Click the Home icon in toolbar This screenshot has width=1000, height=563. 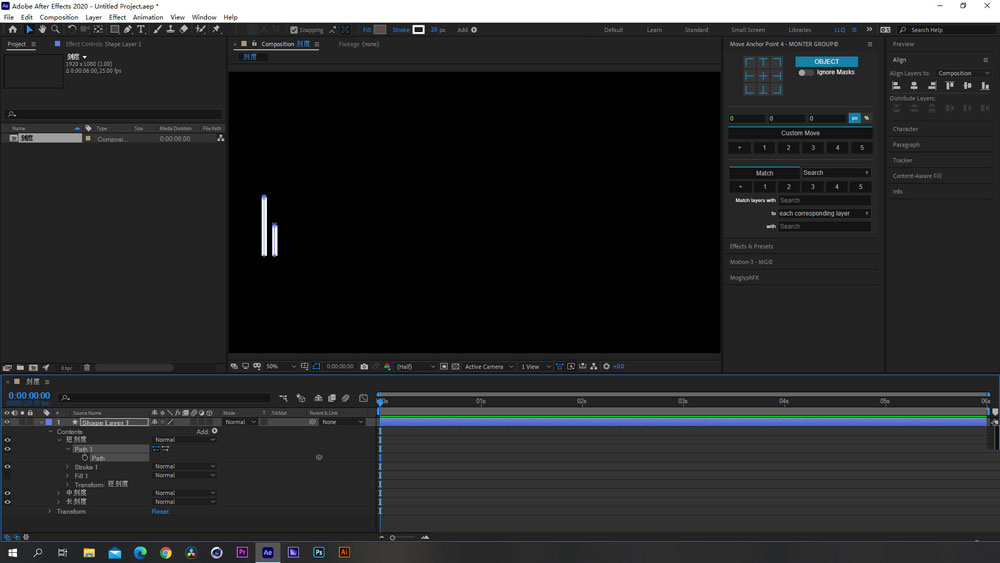click(x=12, y=30)
